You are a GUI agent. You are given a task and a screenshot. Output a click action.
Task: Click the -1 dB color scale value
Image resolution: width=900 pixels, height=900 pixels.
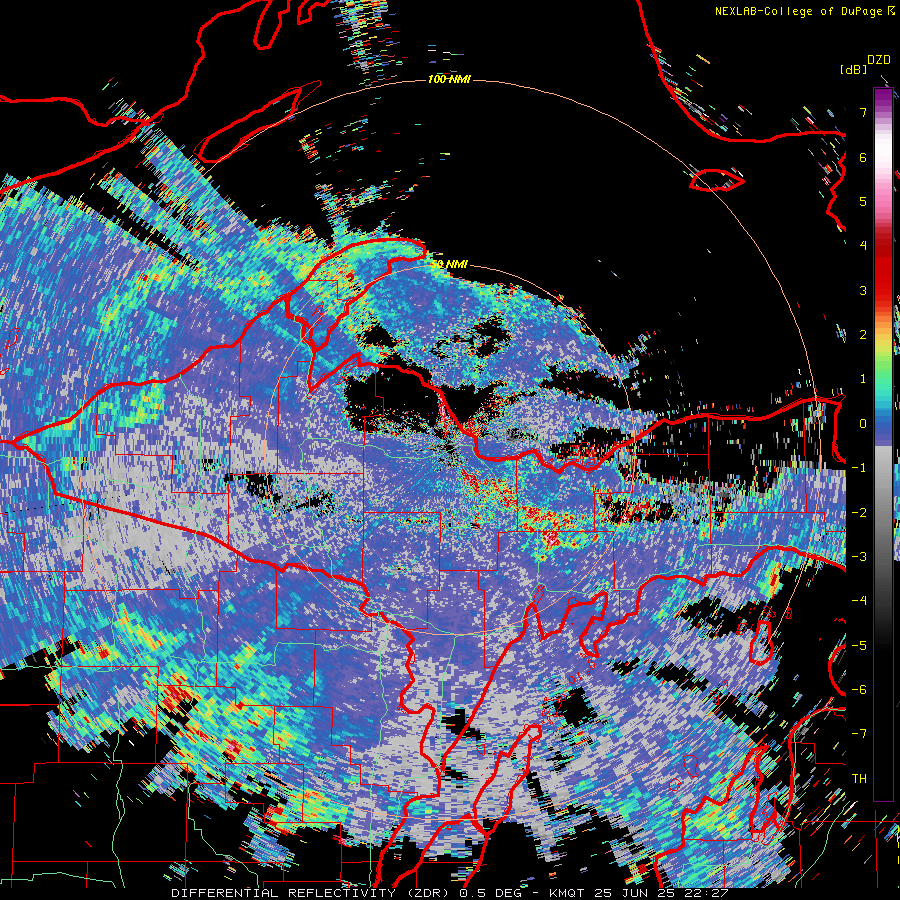pos(859,468)
